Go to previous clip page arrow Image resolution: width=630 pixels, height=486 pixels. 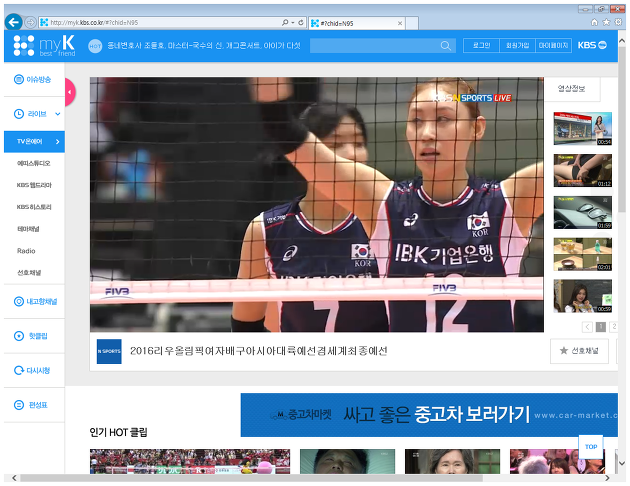587,327
